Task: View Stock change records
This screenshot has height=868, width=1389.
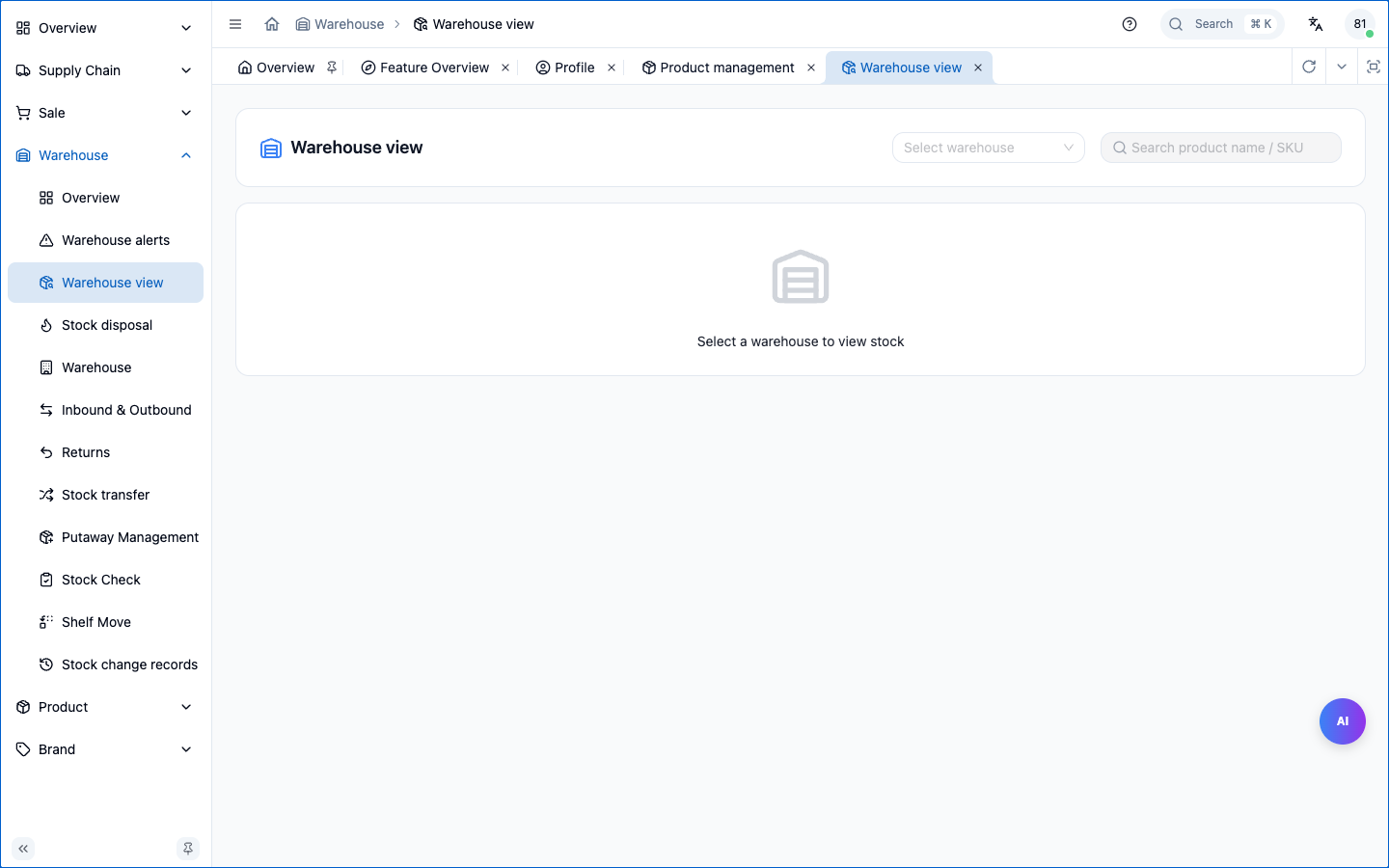Action: click(x=106, y=665)
